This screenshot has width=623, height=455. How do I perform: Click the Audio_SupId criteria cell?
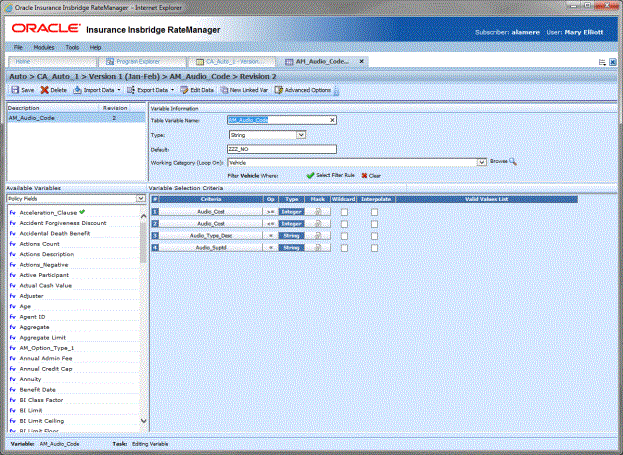(211, 248)
